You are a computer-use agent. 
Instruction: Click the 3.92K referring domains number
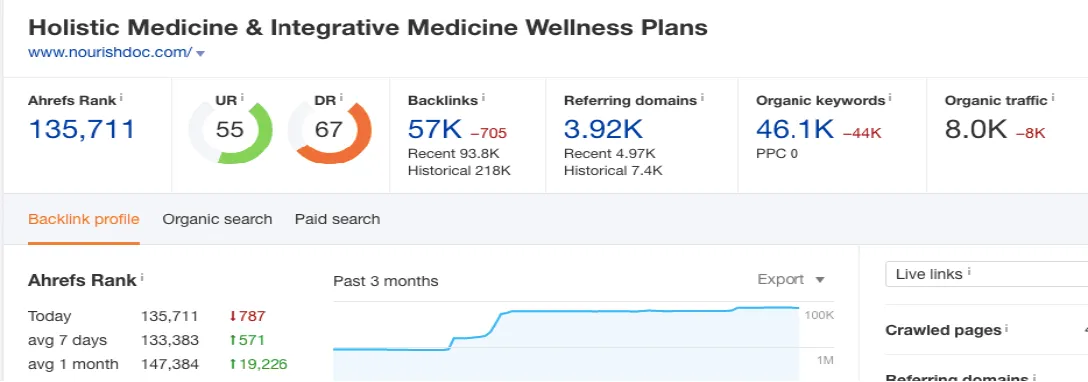[604, 129]
